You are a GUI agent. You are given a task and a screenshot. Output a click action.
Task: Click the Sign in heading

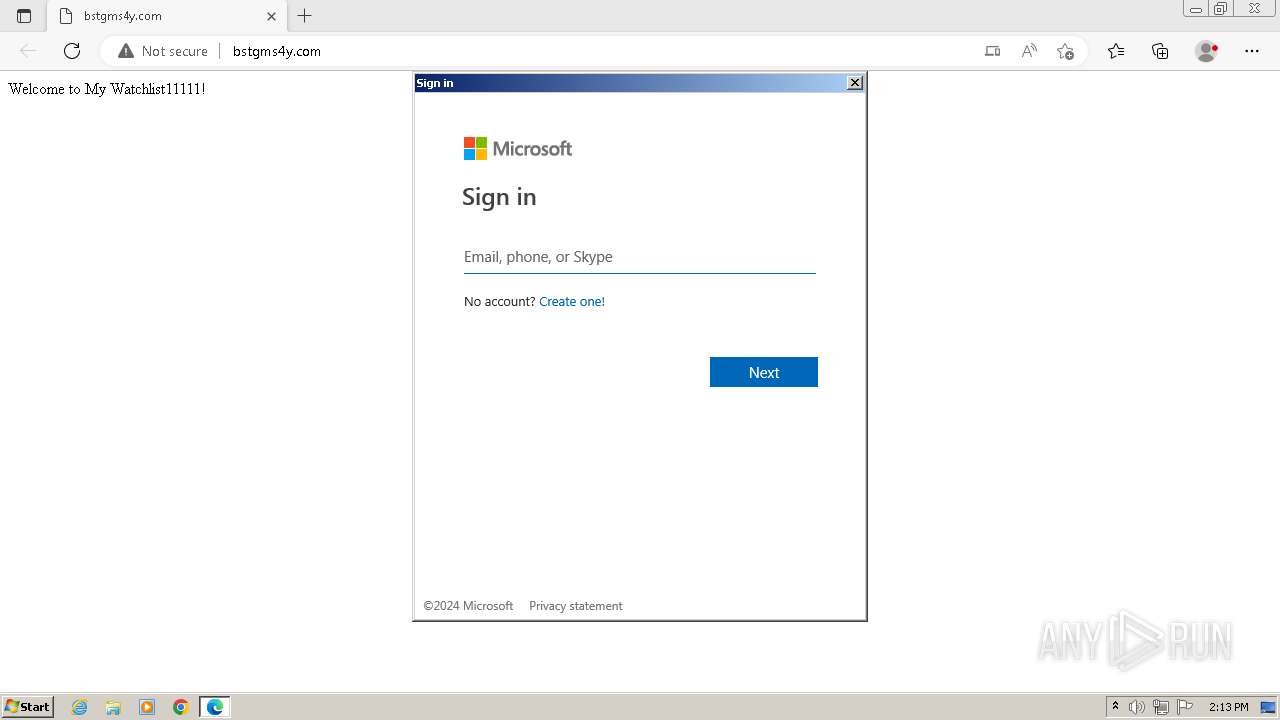[x=499, y=197]
